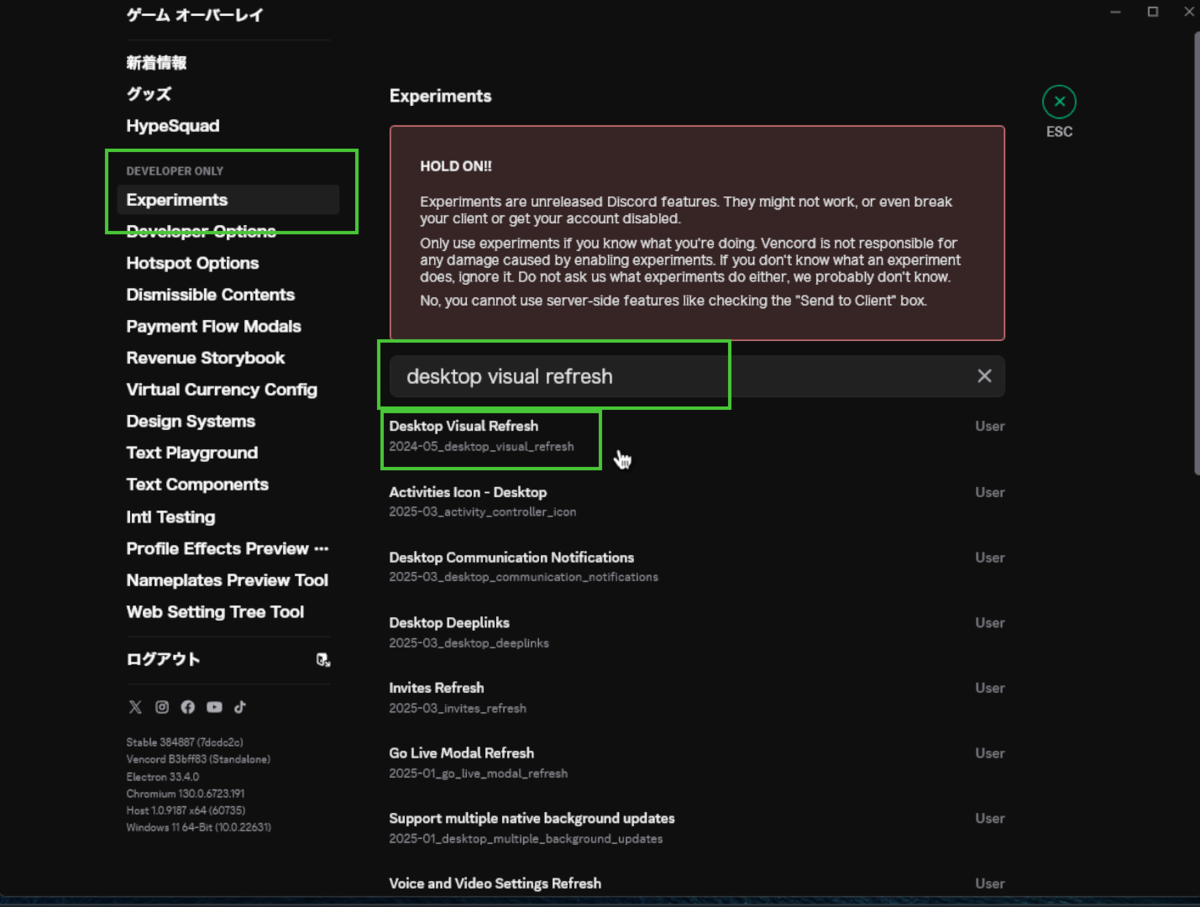The width and height of the screenshot is (1200, 907).
Task: Click the "Electron 33.4.0" version line
Action: pyautogui.click(x=163, y=776)
